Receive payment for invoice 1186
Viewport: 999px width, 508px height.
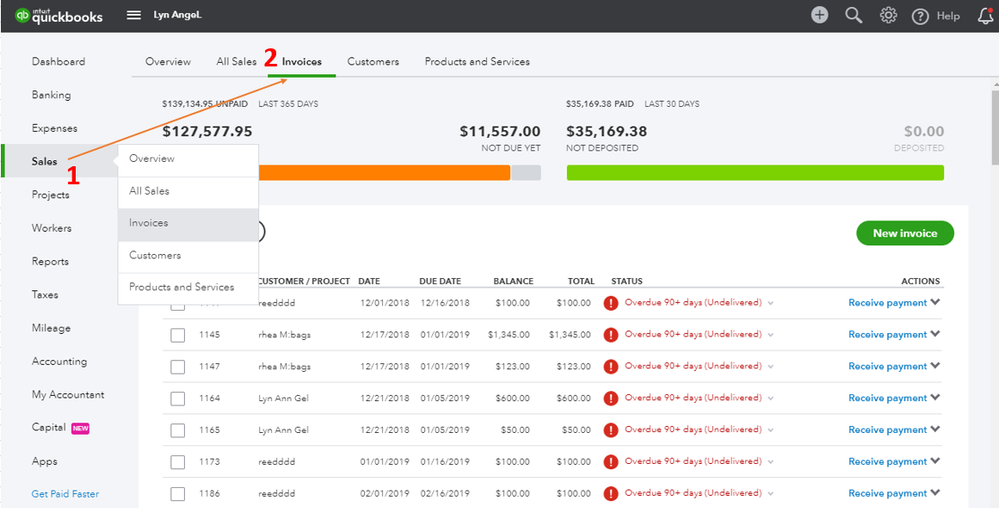888,493
